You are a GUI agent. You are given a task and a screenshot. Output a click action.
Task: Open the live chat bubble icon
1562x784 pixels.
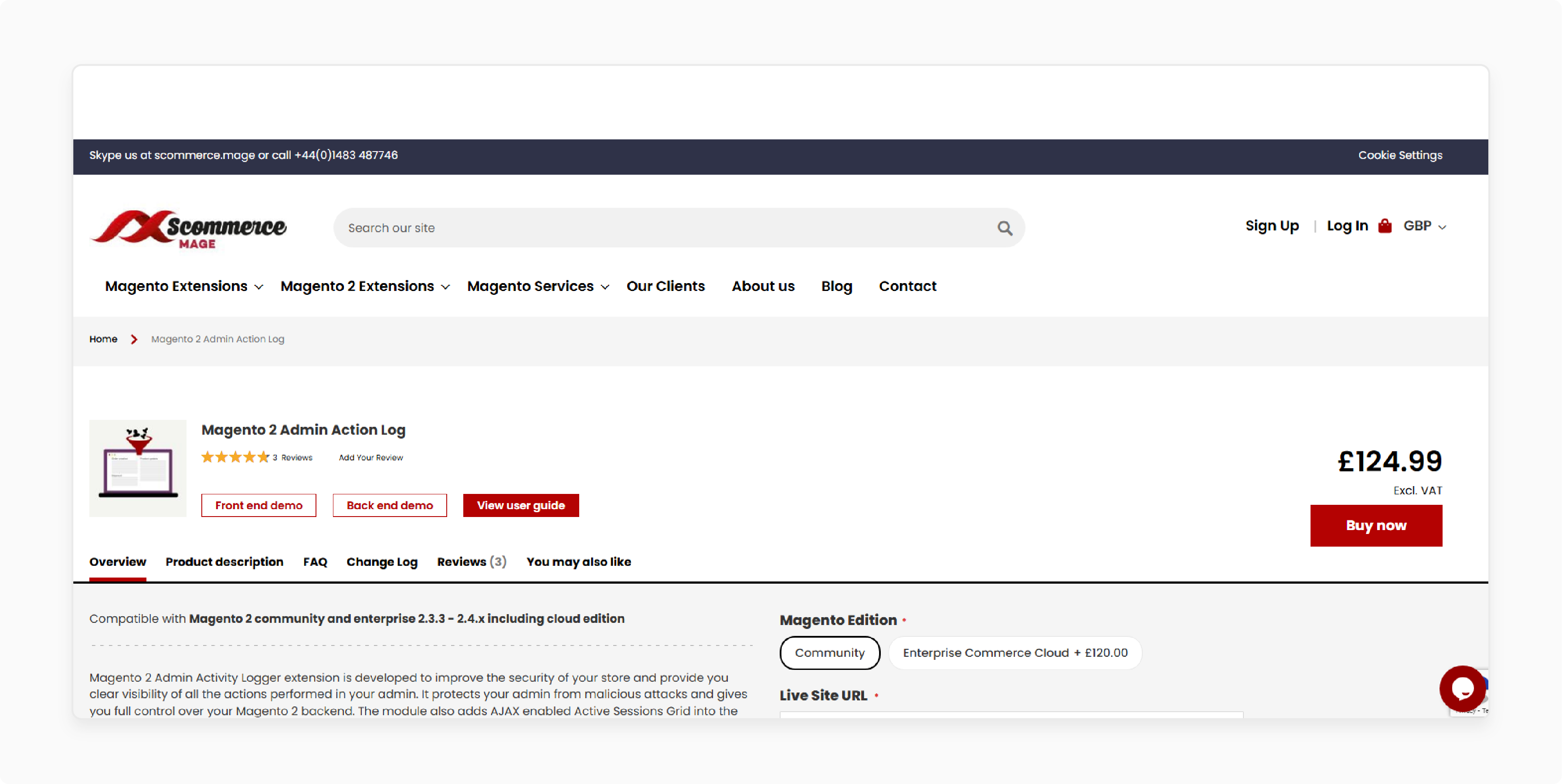click(1462, 688)
